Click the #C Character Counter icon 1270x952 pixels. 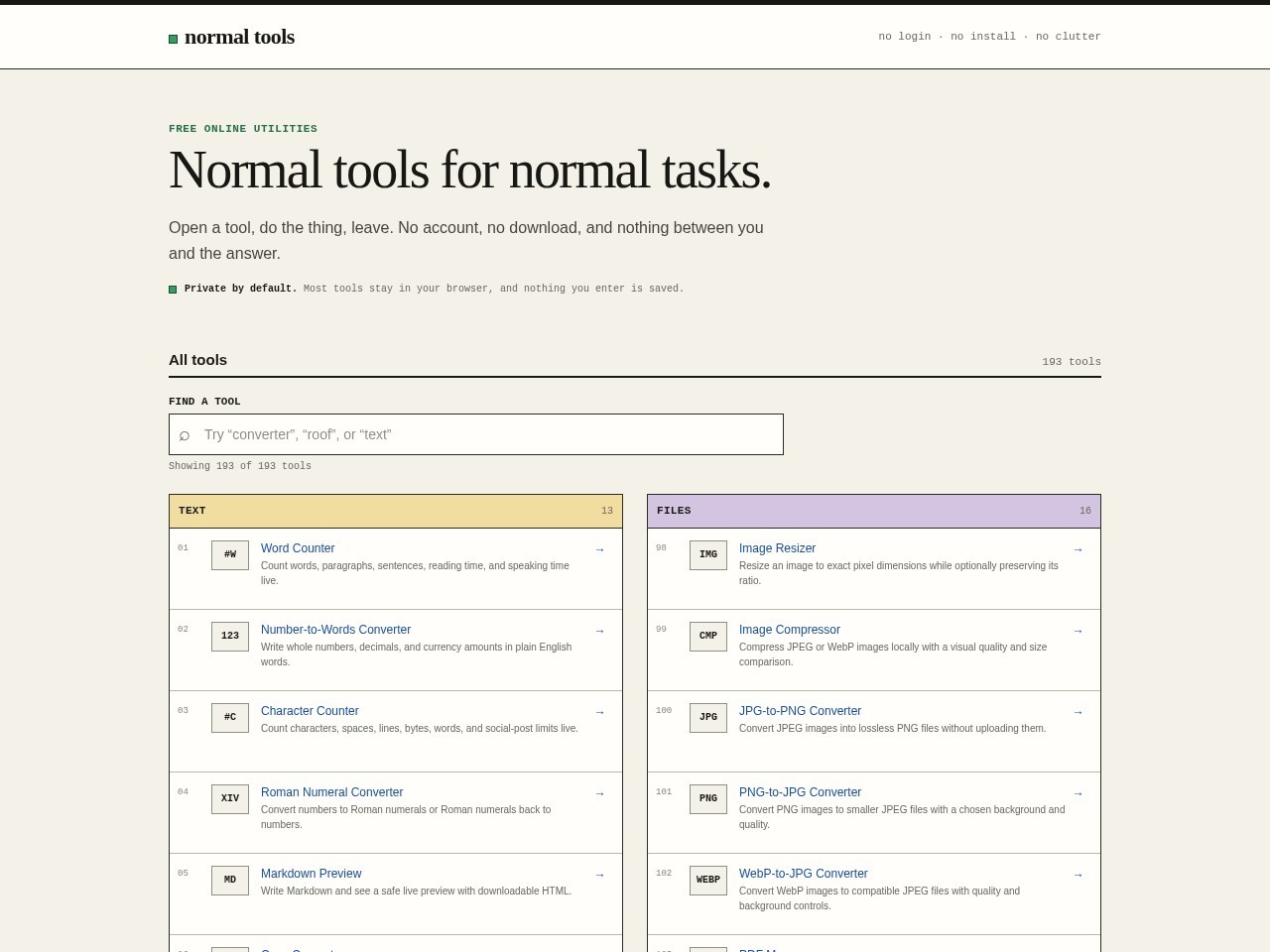click(230, 718)
